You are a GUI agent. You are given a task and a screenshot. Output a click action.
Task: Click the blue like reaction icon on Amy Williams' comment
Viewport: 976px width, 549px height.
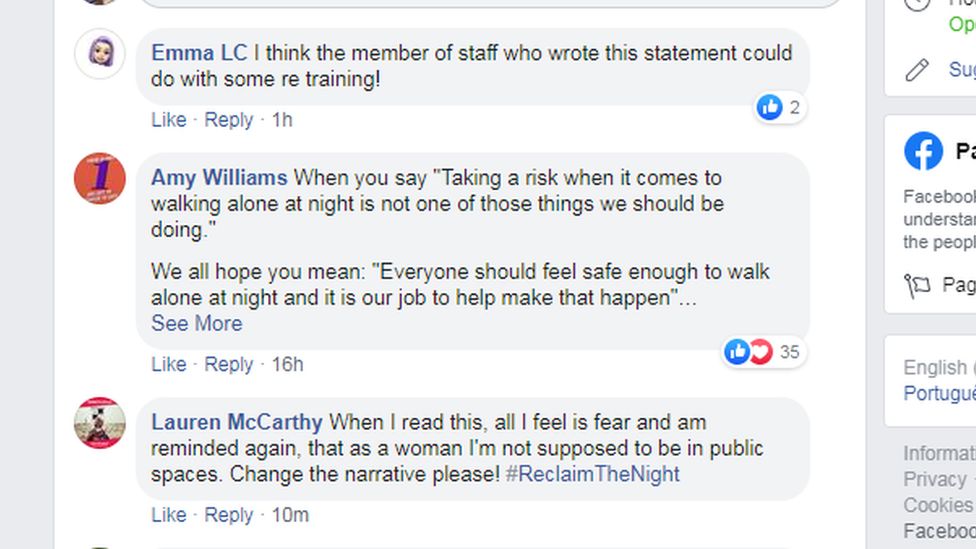(737, 351)
